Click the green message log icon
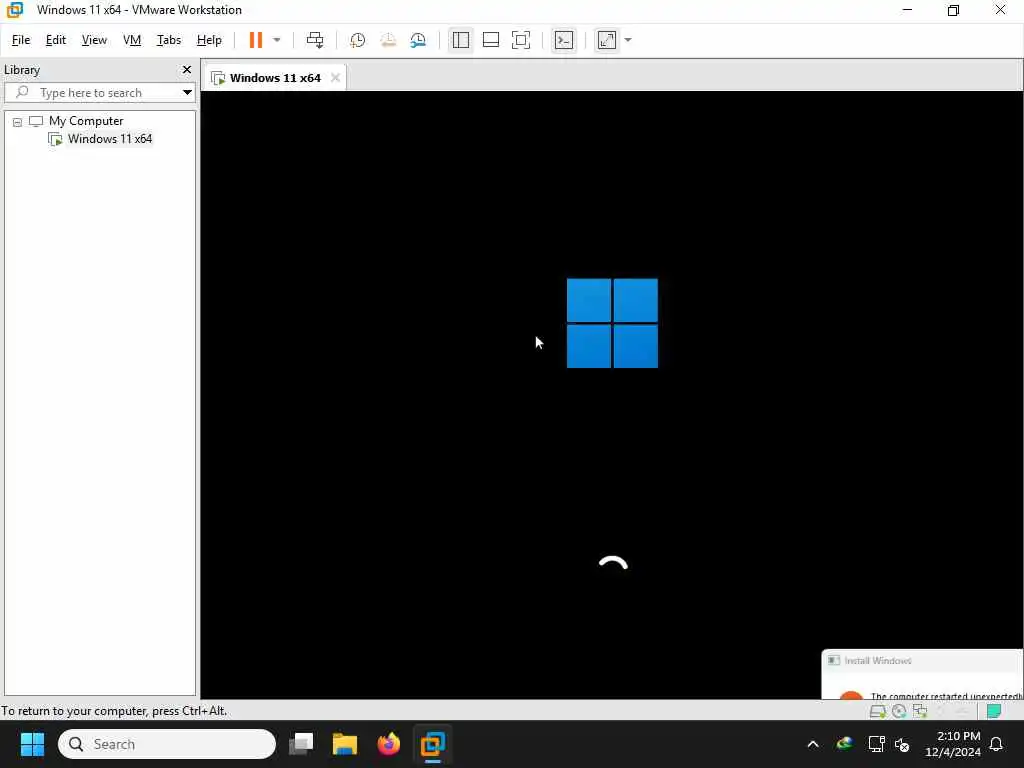1024x768 pixels. coord(994,711)
